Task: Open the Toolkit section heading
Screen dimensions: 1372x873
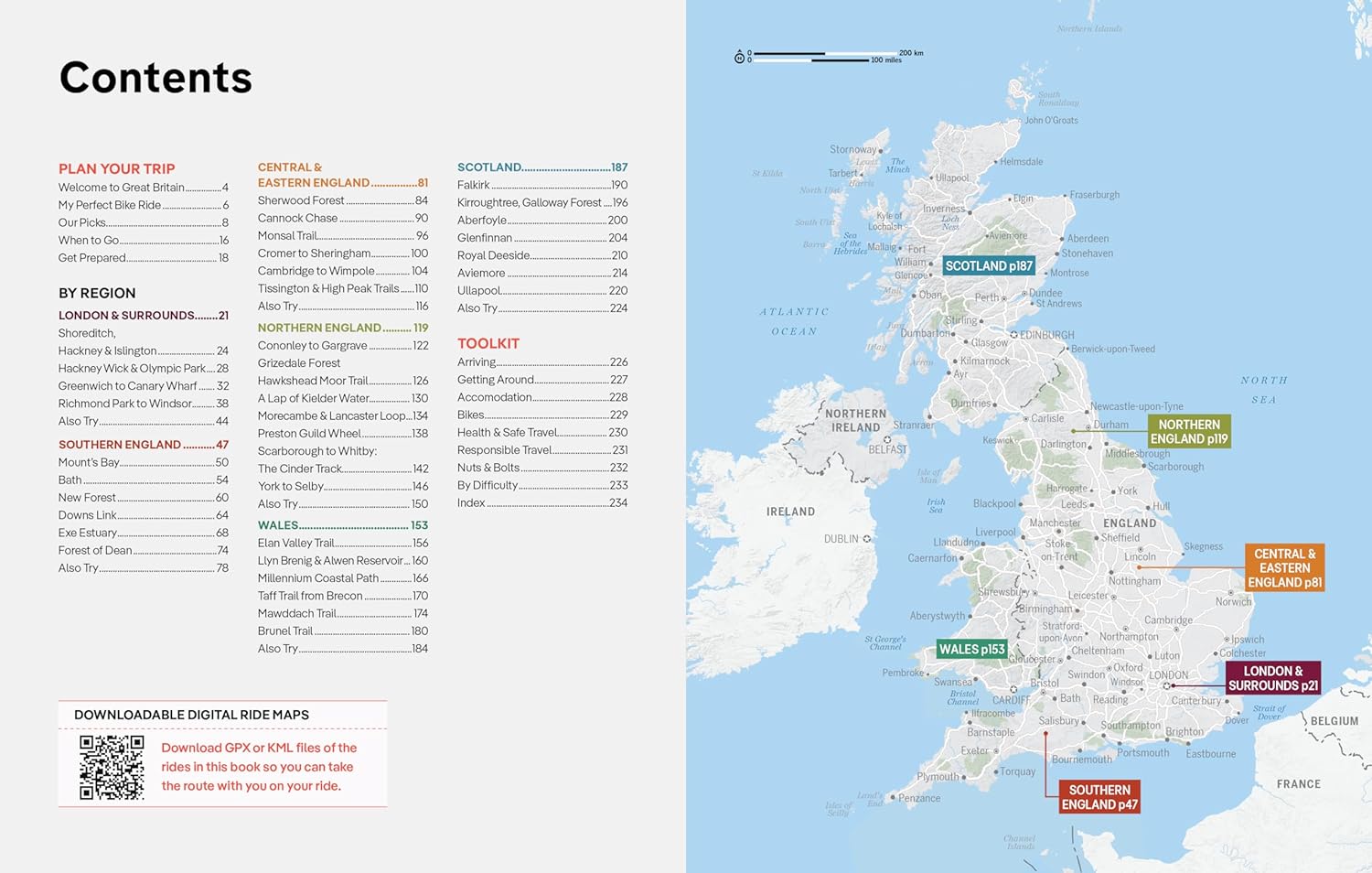Action: point(488,344)
